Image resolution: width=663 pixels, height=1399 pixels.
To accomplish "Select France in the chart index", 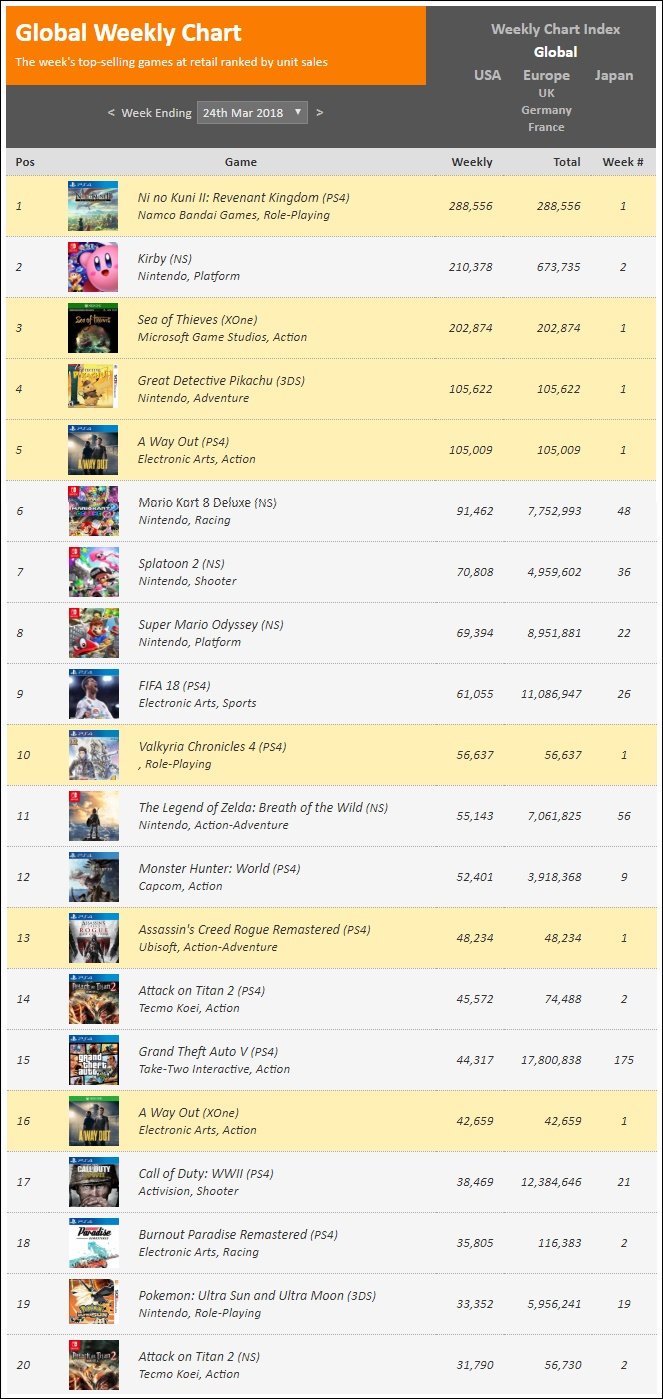I will point(546,127).
